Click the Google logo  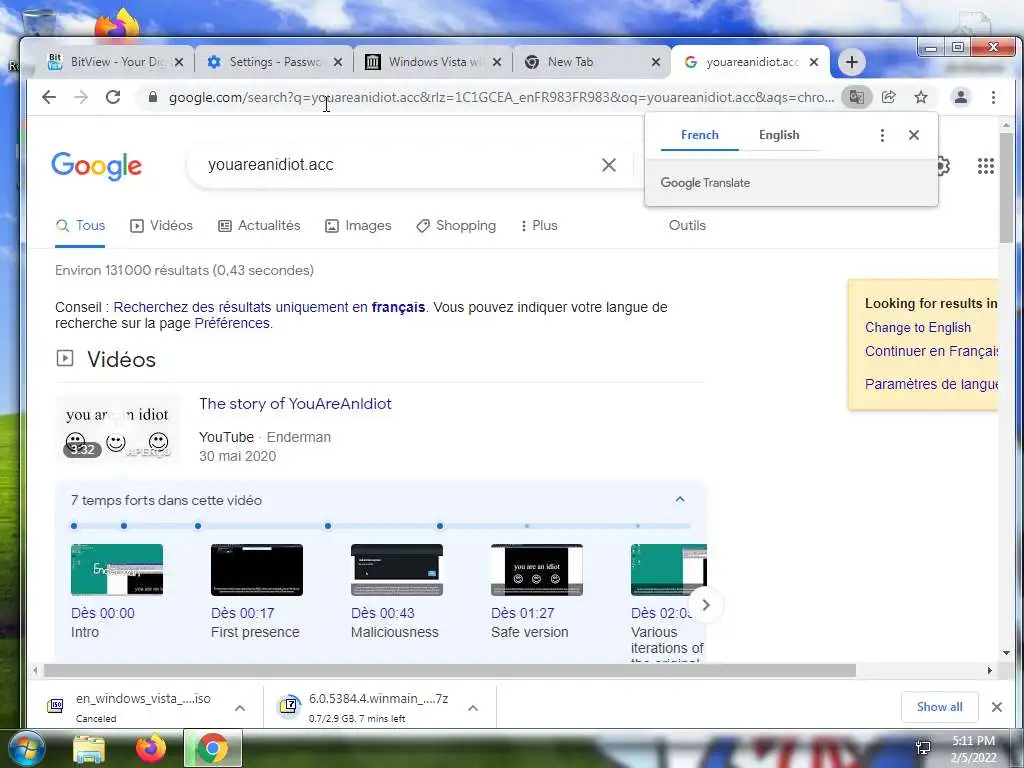coord(97,166)
